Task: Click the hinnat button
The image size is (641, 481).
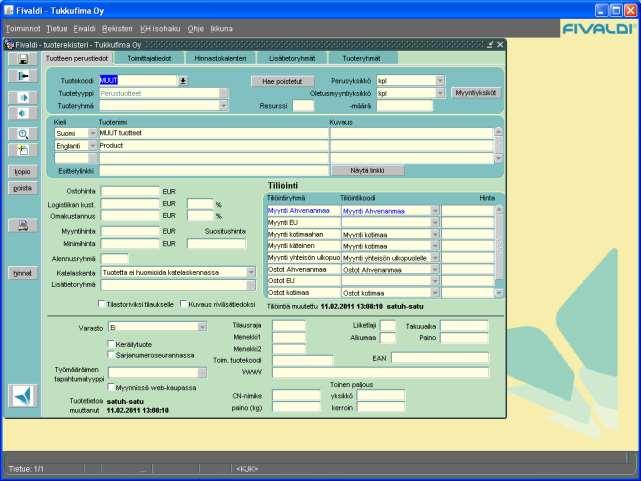Action: [x=23, y=273]
